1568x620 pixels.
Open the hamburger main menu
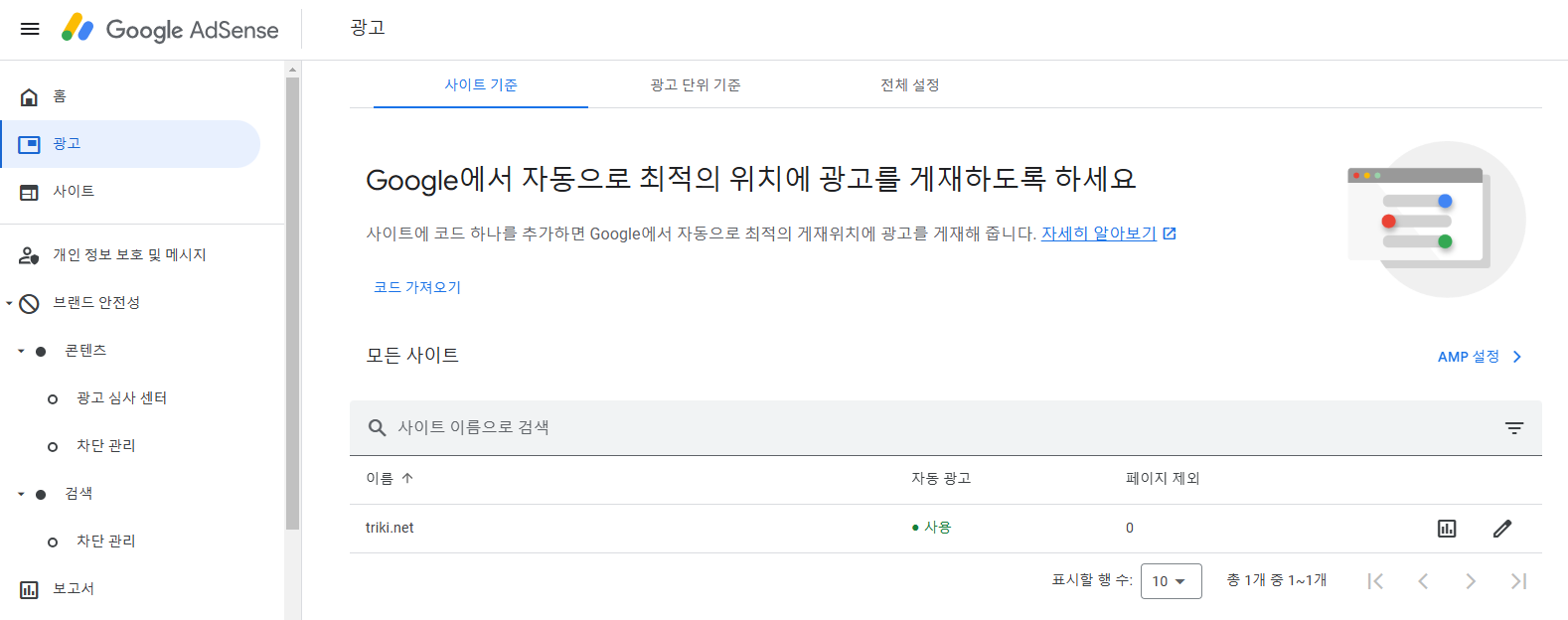pyautogui.click(x=30, y=29)
